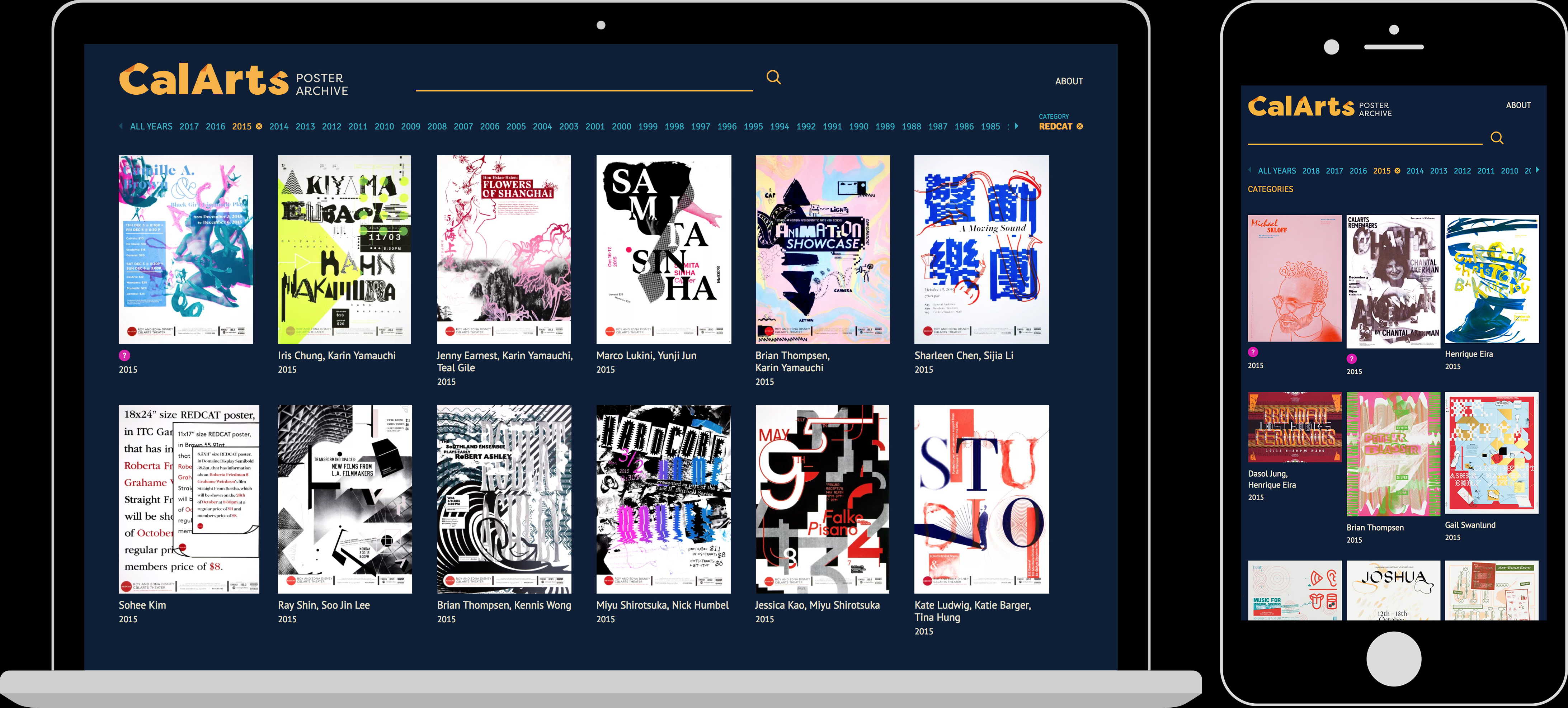Viewport: 1568px width, 708px height.
Task: Open the Falke Pisano May 9 poster
Action: click(822, 499)
